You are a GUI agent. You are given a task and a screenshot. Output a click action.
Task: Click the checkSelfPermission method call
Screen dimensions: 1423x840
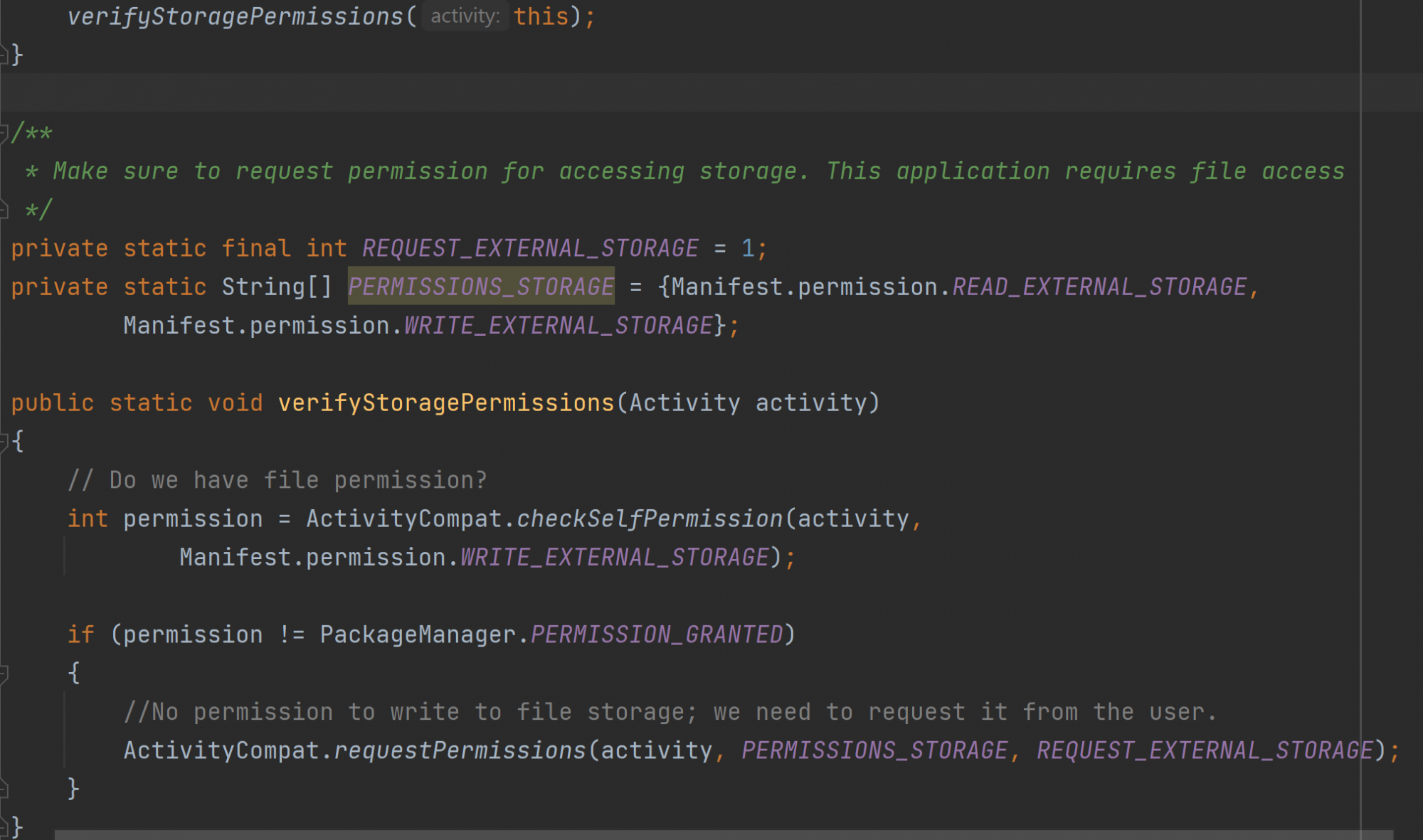650,519
